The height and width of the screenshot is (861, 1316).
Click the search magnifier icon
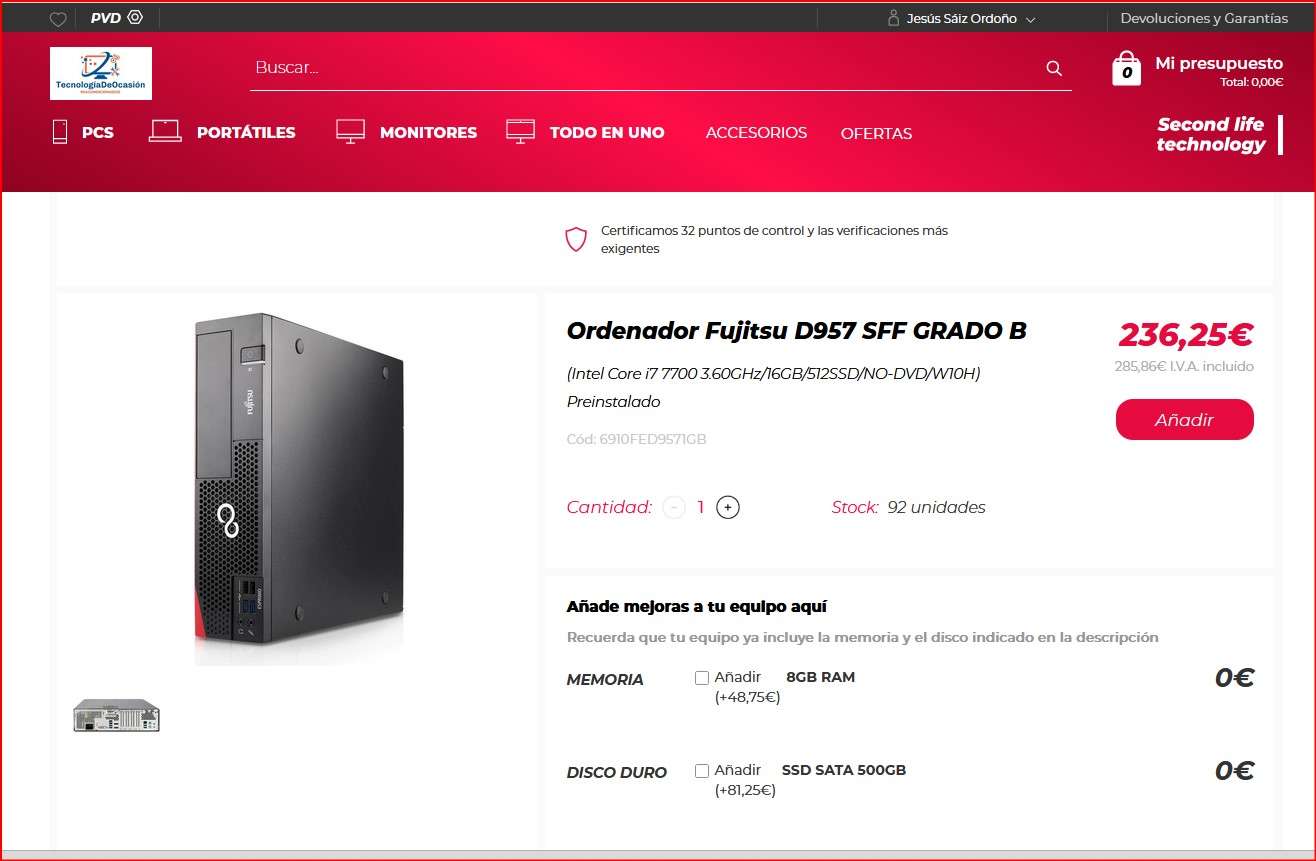coord(1053,68)
